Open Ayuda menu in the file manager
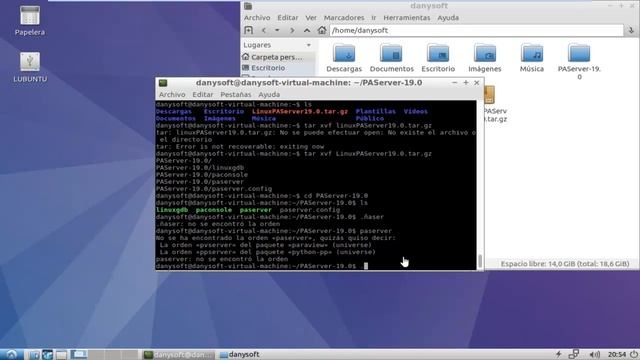Screen dimensions: 640x360 pos(448,18)
